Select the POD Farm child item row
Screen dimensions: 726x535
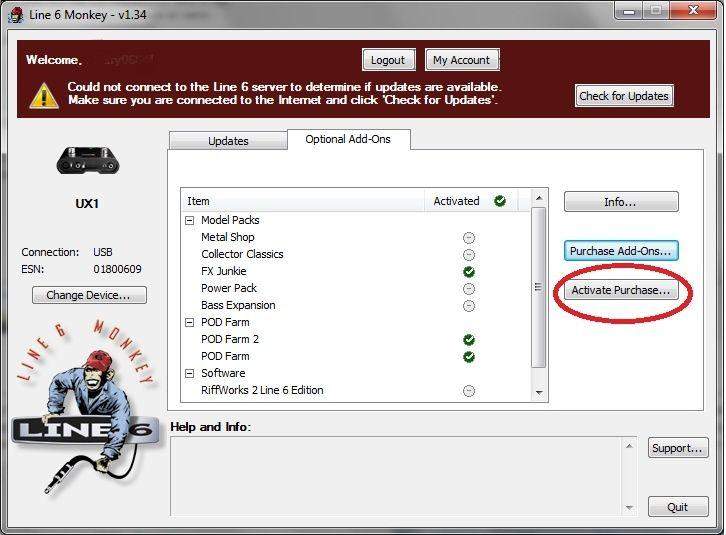click(356, 357)
